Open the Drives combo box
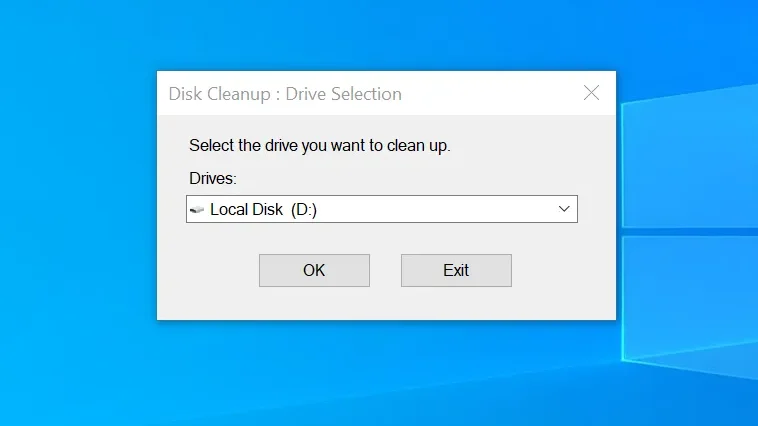Image resolution: width=758 pixels, height=426 pixels. pyautogui.click(x=380, y=209)
